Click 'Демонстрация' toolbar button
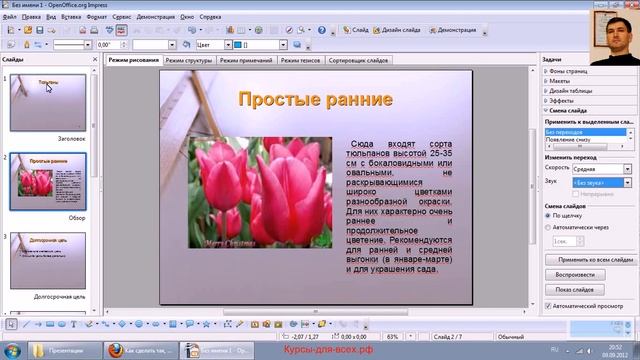 click(x=452, y=30)
